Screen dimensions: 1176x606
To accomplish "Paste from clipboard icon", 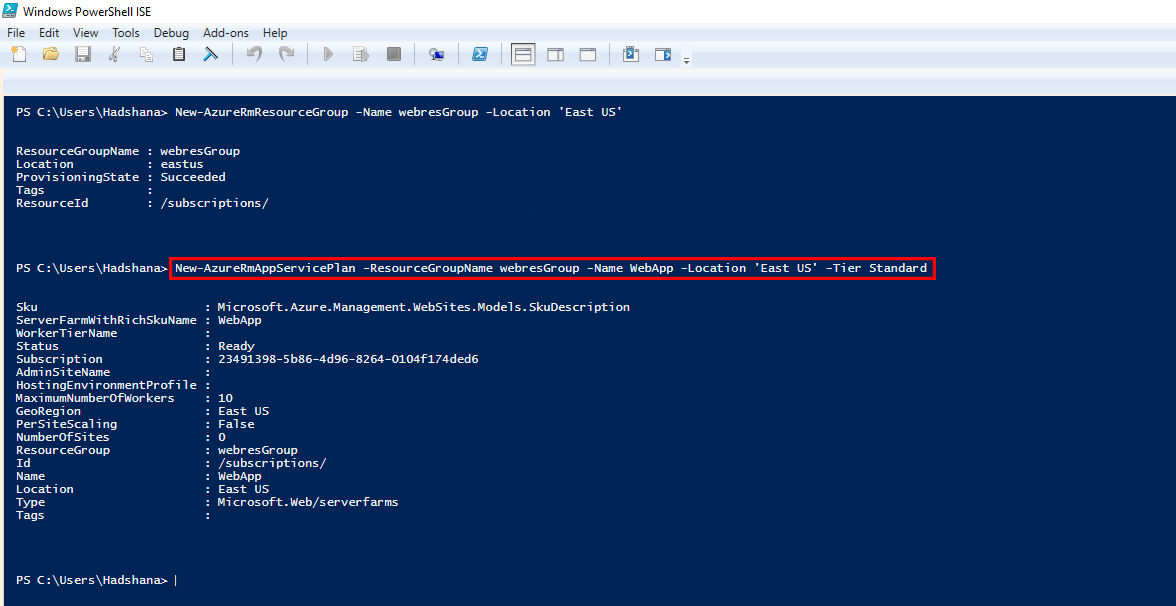I will (x=178, y=54).
